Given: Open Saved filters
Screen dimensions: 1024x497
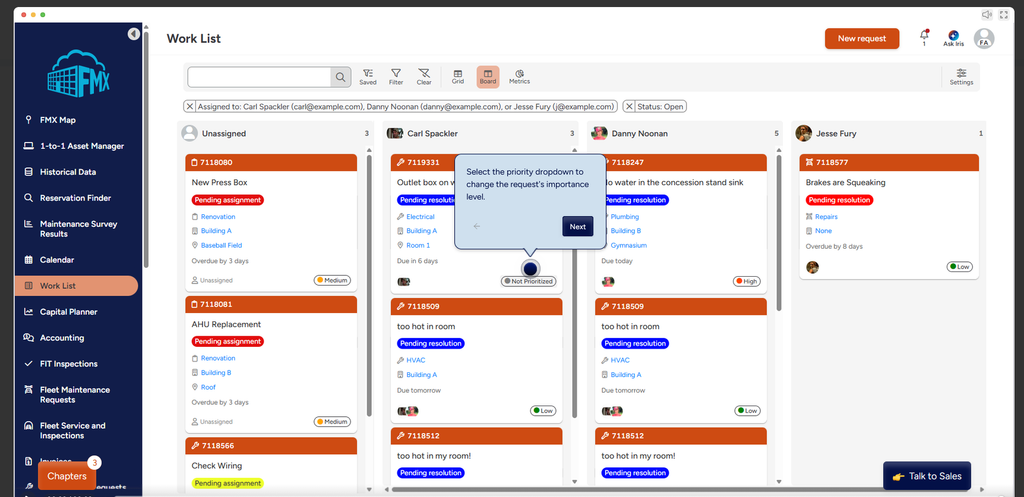Looking at the screenshot, I should point(368,77).
